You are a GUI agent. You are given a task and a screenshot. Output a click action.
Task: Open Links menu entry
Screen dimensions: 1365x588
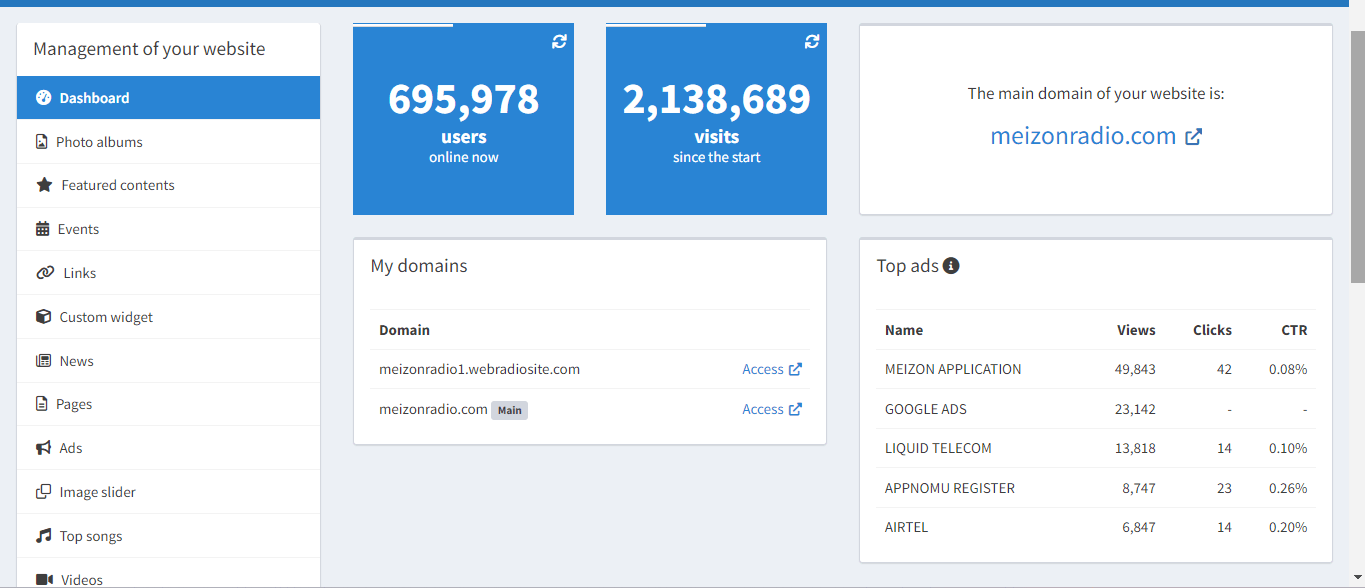(x=79, y=273)
